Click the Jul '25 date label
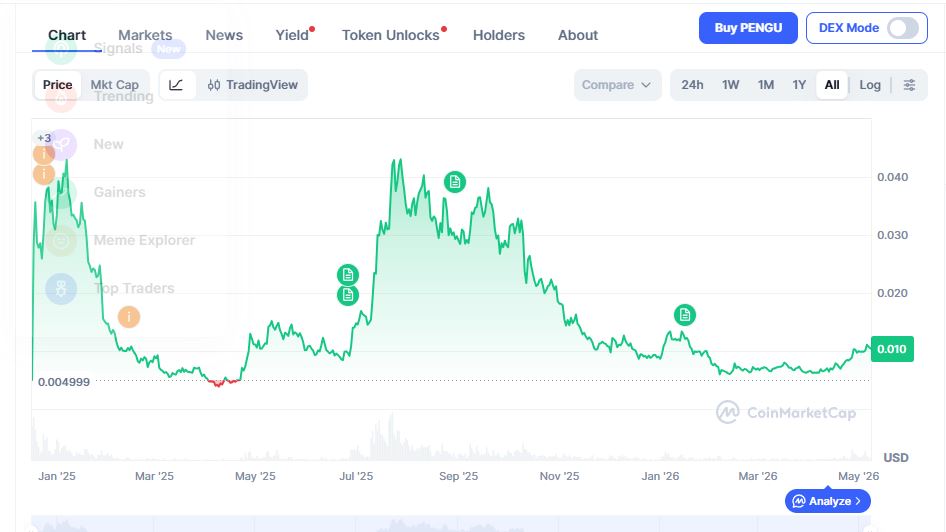The height and width of the screenshot is (532, 946). coord(356,476)
